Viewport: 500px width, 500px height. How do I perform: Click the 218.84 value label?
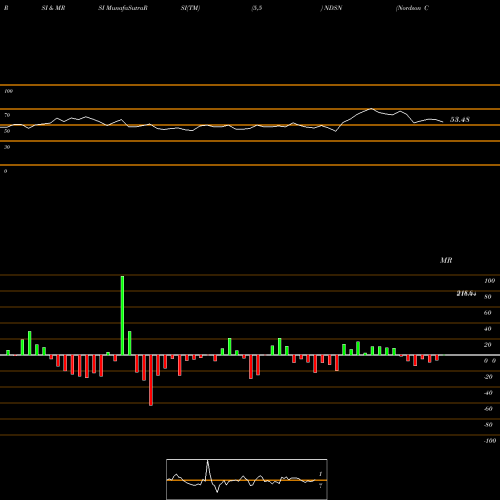[466, 294]
